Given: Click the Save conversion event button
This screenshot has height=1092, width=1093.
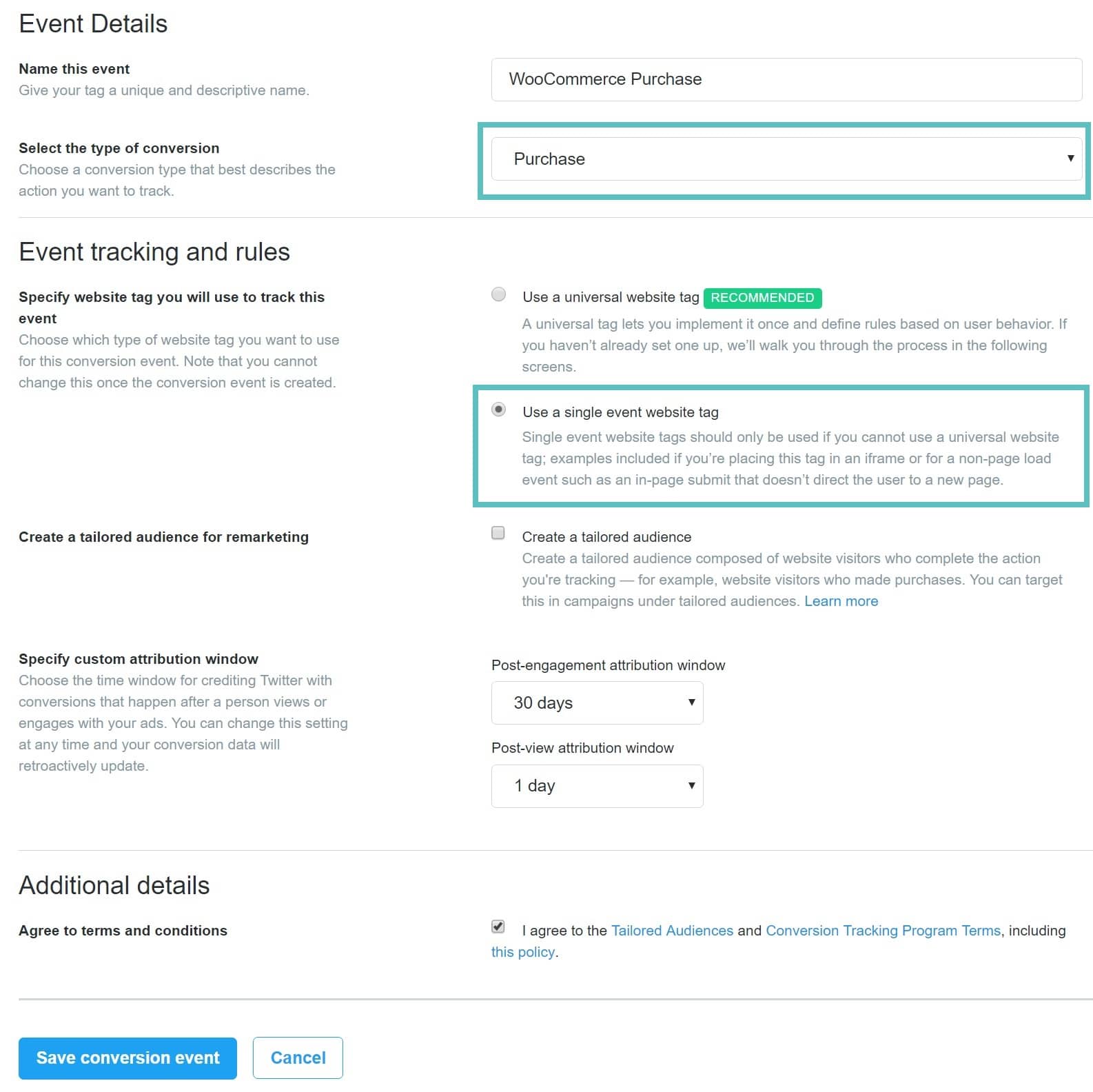Looking at the screenshot, I should pyautogui.click(x=127, y=1058).
